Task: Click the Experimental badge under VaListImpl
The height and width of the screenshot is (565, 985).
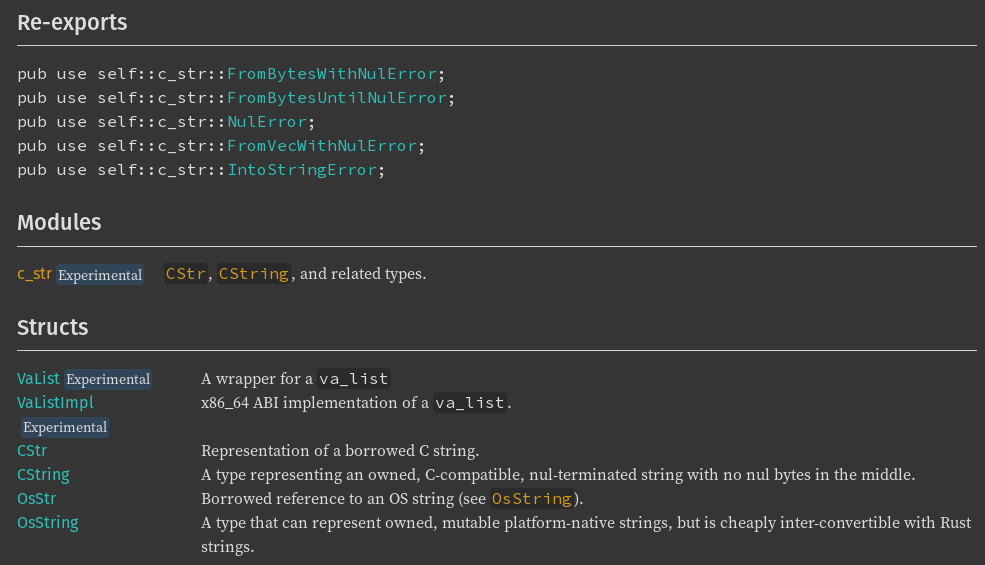Action: pos(65,427)
